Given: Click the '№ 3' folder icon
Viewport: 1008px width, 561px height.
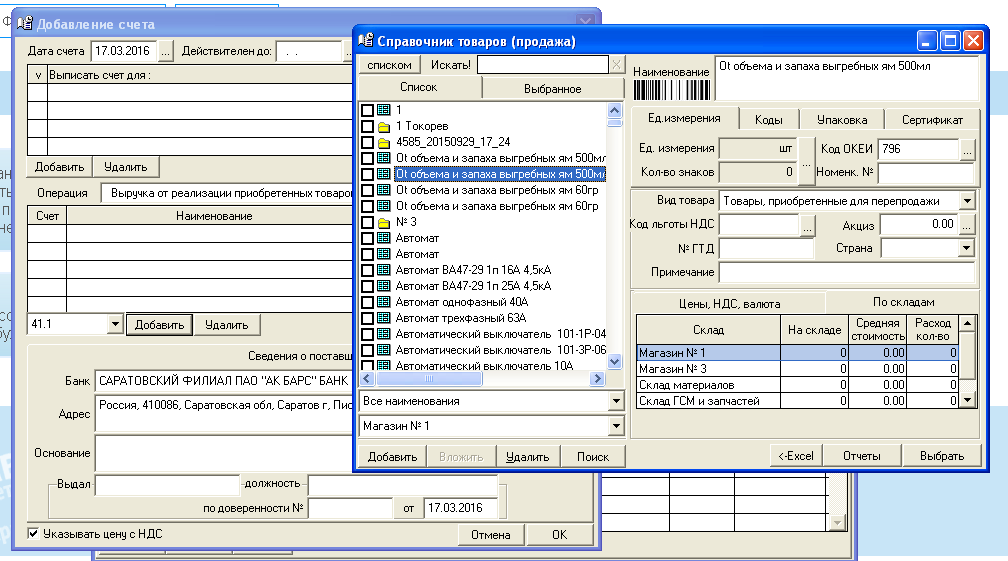Looking at the screenshot, I should point(383,222).
